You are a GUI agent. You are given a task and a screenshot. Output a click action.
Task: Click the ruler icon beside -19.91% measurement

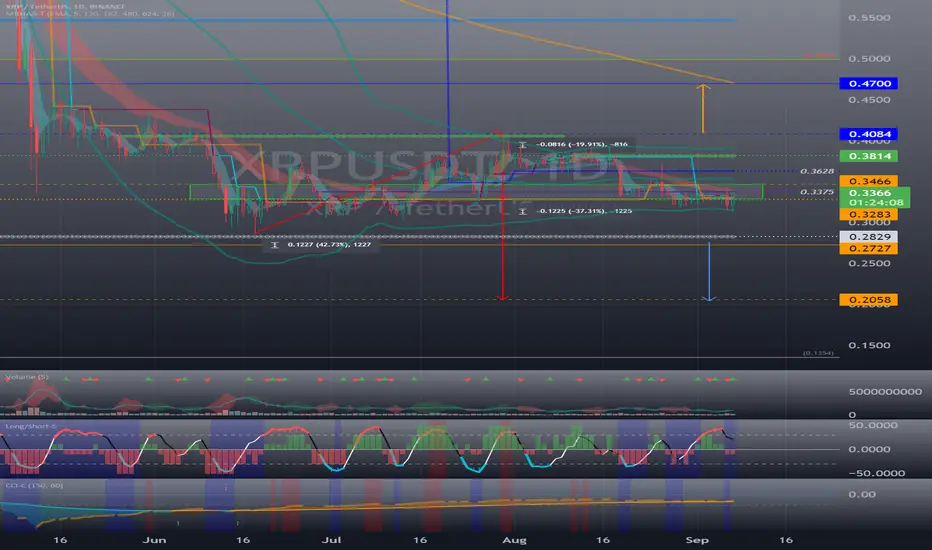click(x=522, y=144)
